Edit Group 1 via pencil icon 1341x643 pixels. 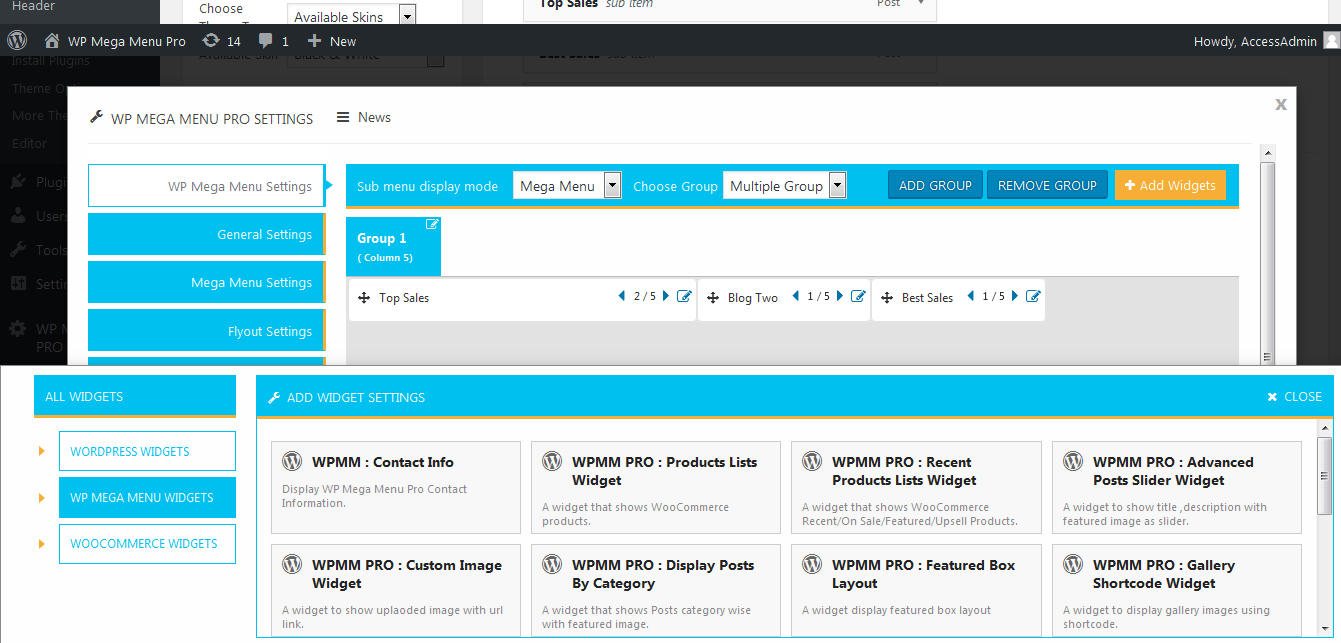[432, 224]
